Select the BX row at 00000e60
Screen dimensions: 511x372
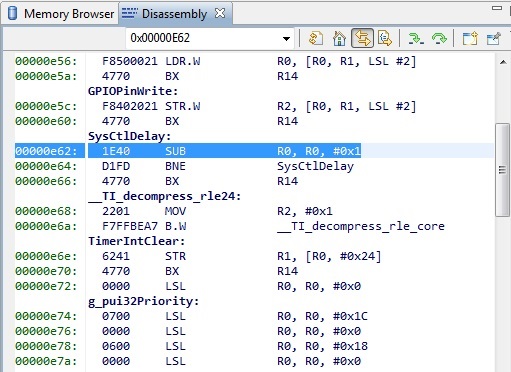click(x=254, y=121)
